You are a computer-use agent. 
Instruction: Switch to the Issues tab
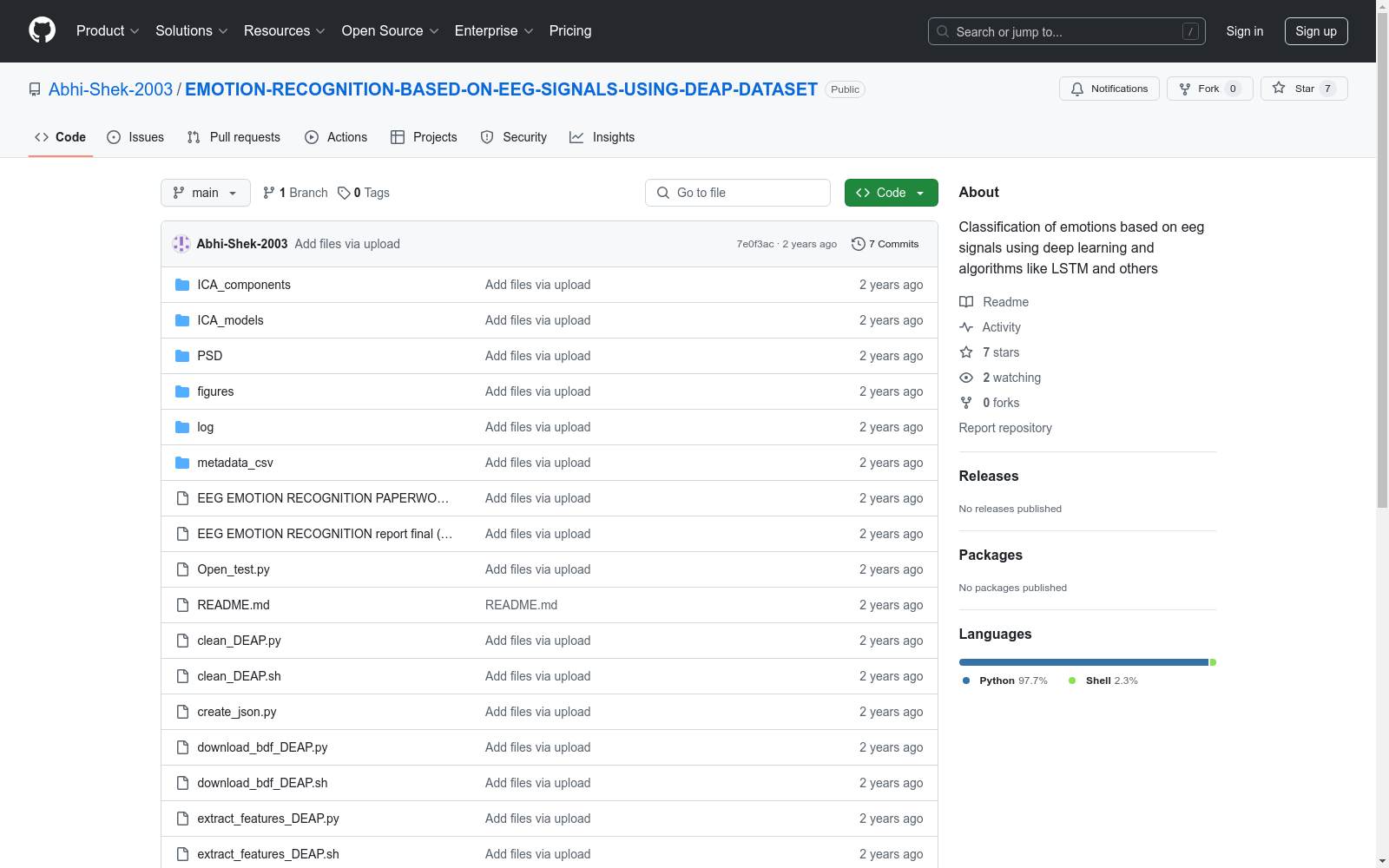coord(135,137)
